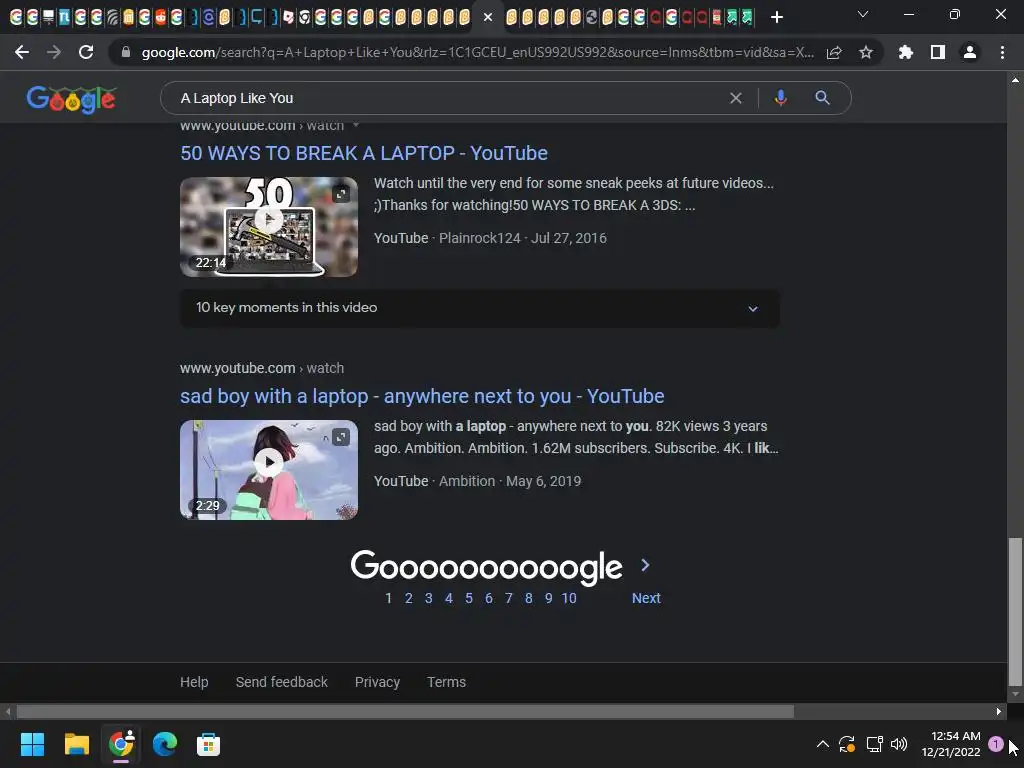Reload the current Google page

pyautogui.click(x=86, y=52)
